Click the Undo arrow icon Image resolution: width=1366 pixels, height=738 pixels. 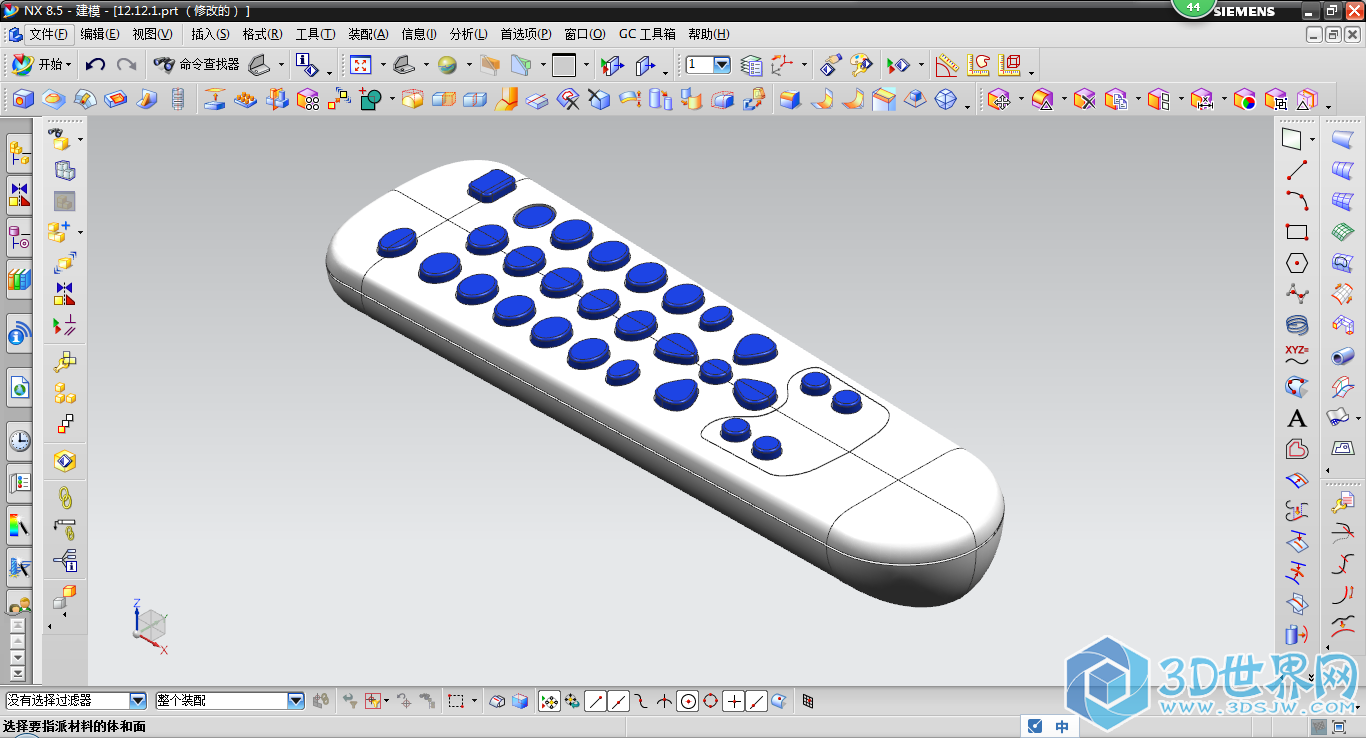pos(95,65)
